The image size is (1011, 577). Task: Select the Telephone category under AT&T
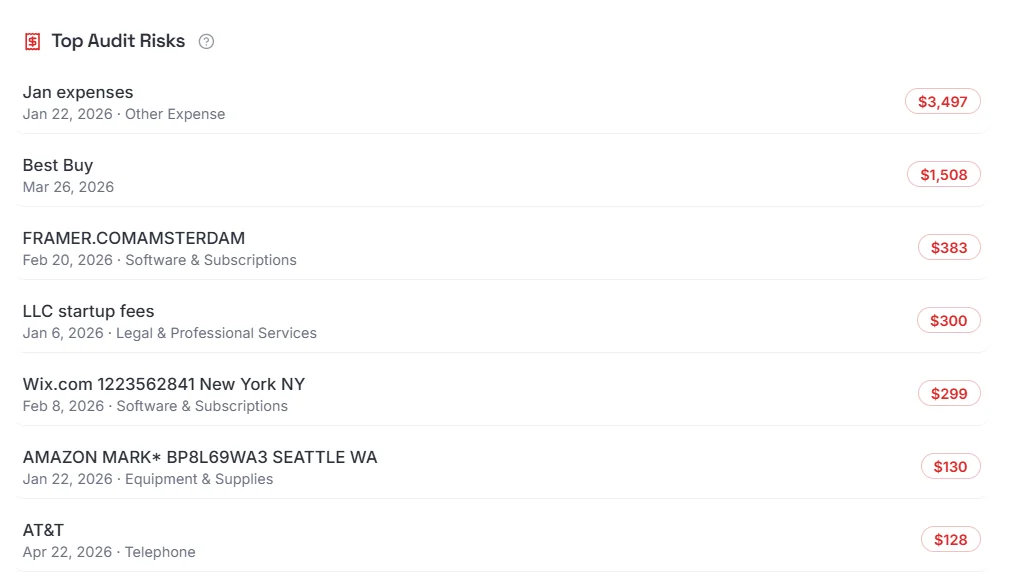pos(160,552)
